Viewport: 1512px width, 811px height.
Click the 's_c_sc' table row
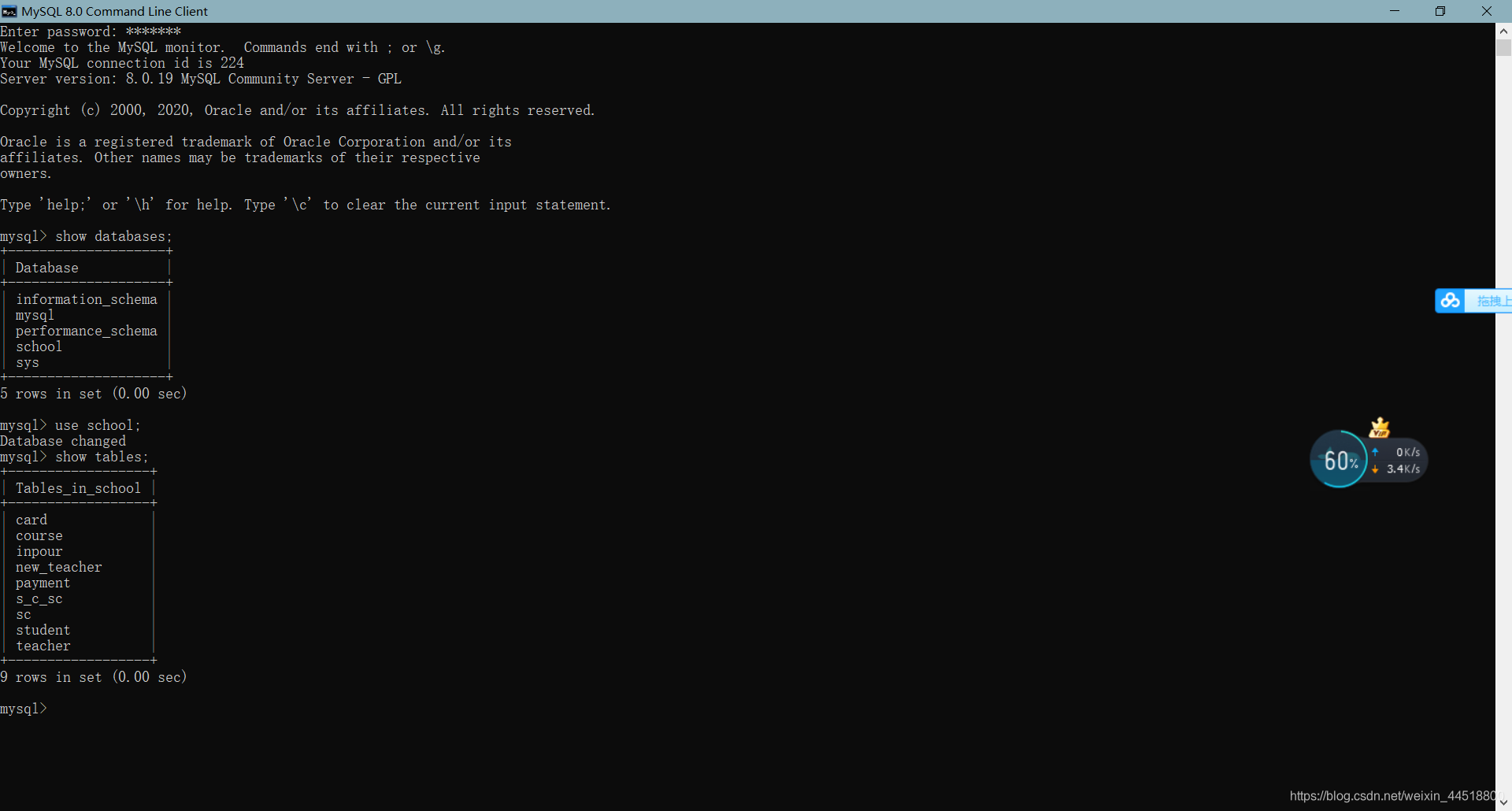coord(39,598)
